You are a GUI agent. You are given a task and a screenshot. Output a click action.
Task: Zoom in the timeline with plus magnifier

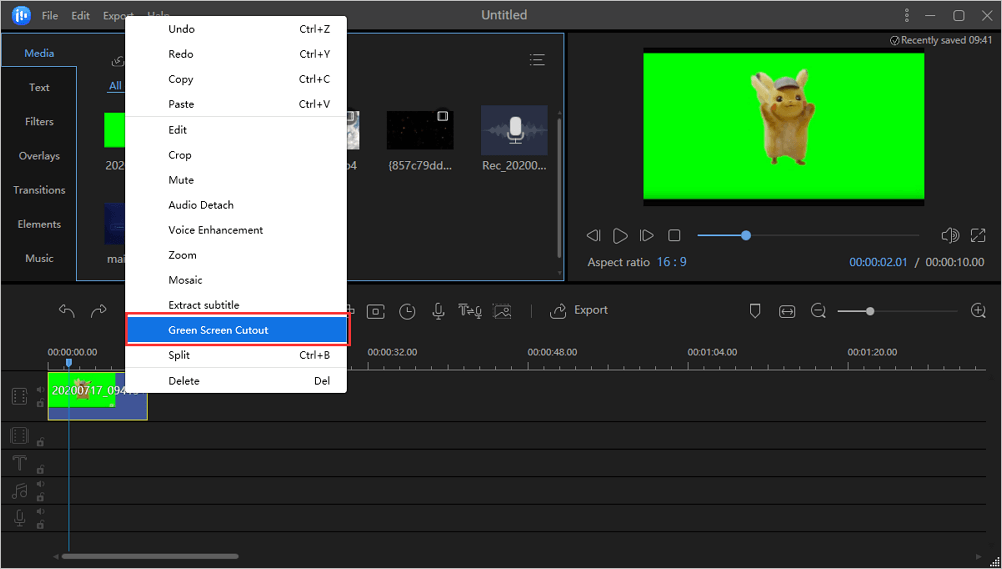[978, 311]
